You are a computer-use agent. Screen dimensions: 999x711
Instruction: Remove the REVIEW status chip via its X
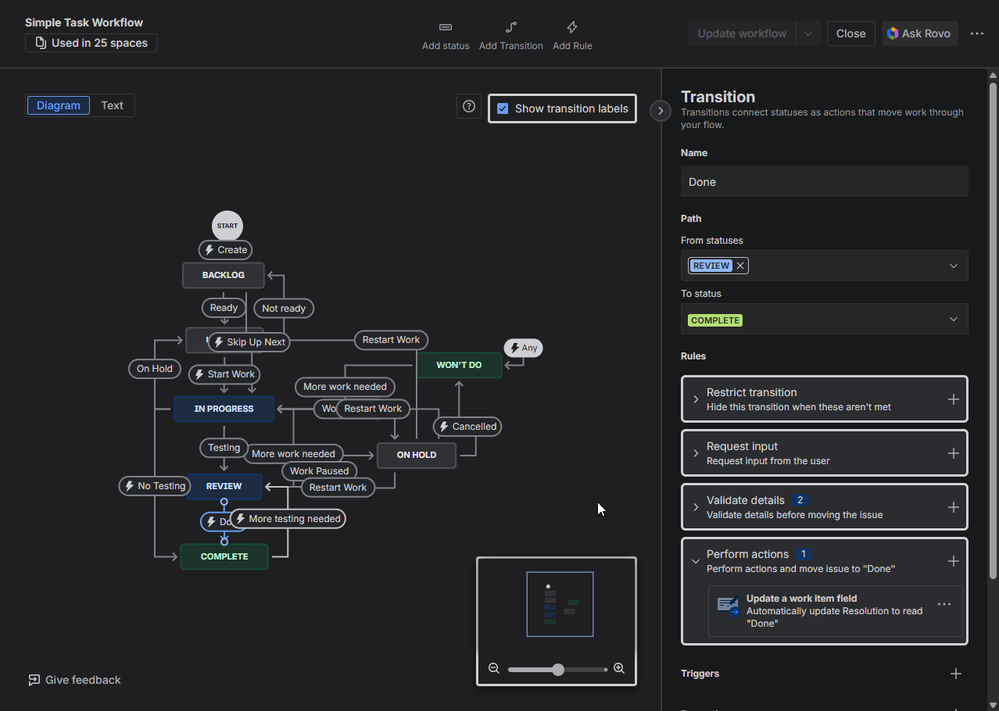click(x=739, y=265)
